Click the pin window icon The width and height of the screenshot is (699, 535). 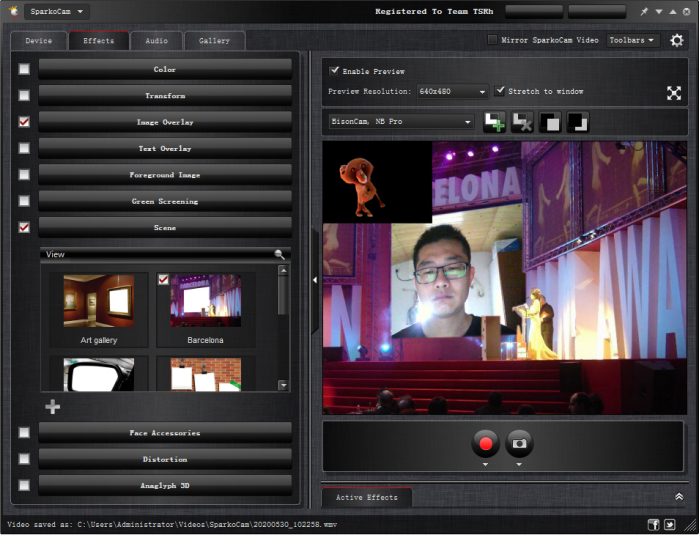[644, 12]
